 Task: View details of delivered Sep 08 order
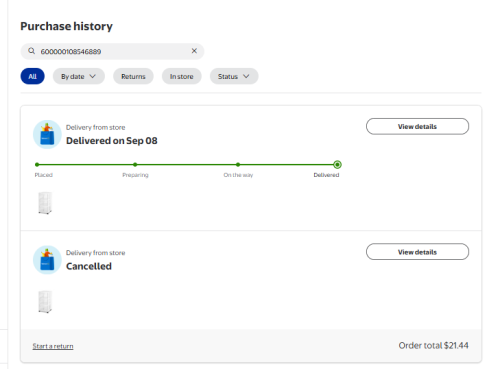coord(417,126)
